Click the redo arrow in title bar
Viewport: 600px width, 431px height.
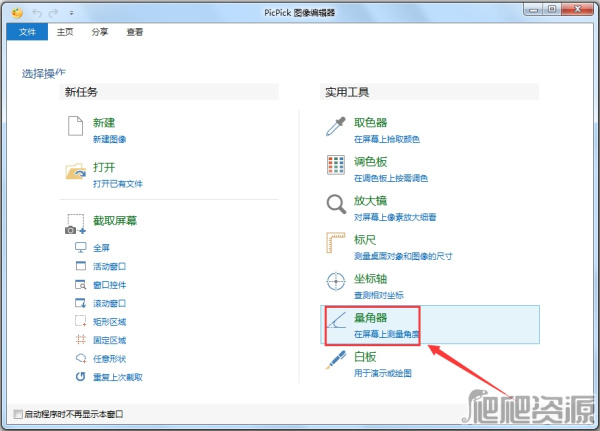(53, 13)
